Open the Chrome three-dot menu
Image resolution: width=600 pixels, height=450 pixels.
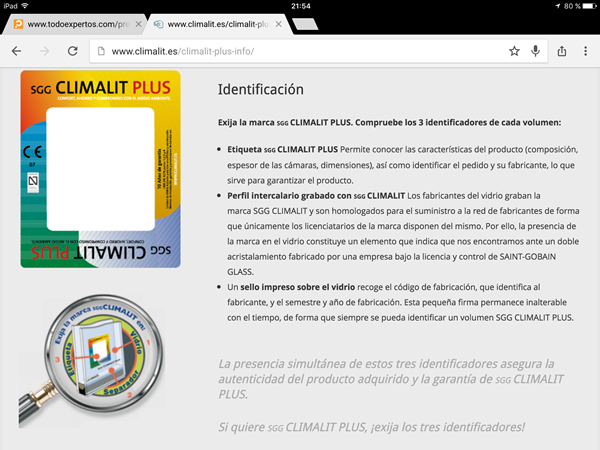tap(585, 51)
